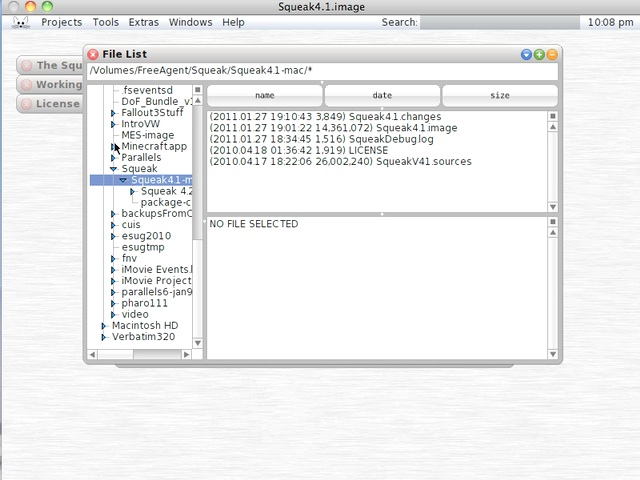Click the directory tree vertical scrollbar thumb
Screen dimensions: 640x480
[x=198, y=173]
